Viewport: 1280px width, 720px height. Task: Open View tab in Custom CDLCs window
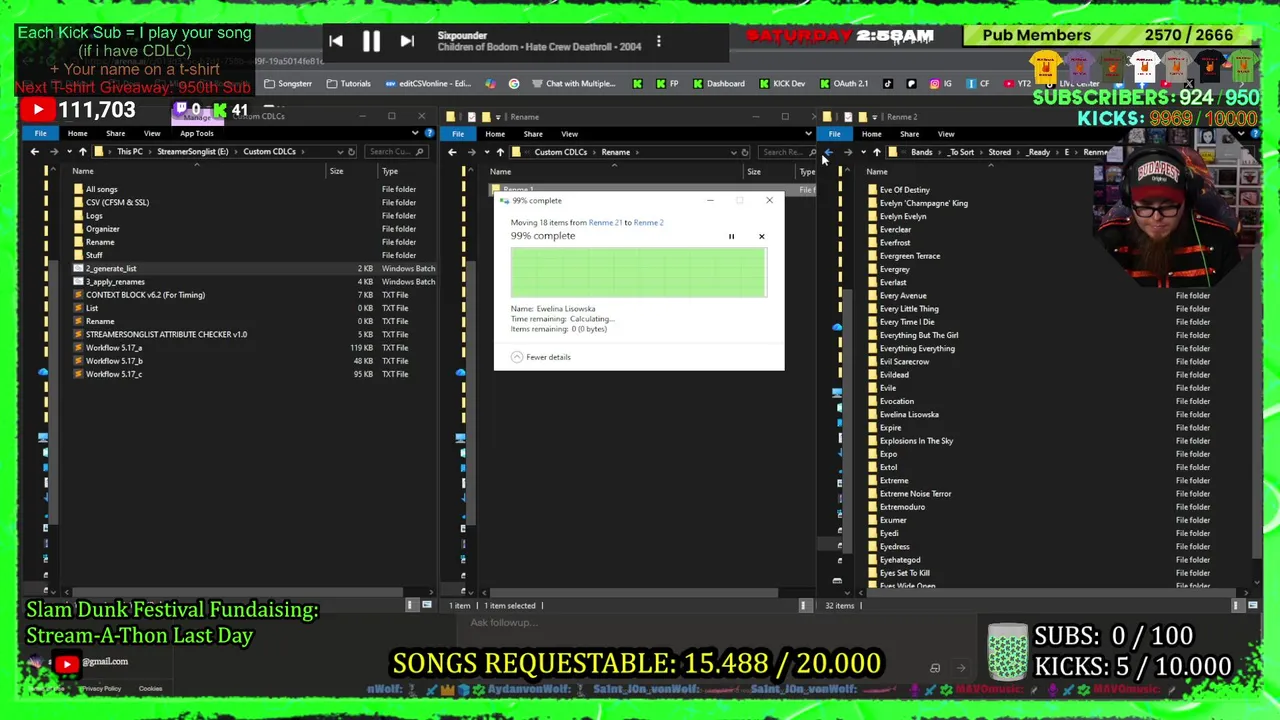tap(152, 133)
